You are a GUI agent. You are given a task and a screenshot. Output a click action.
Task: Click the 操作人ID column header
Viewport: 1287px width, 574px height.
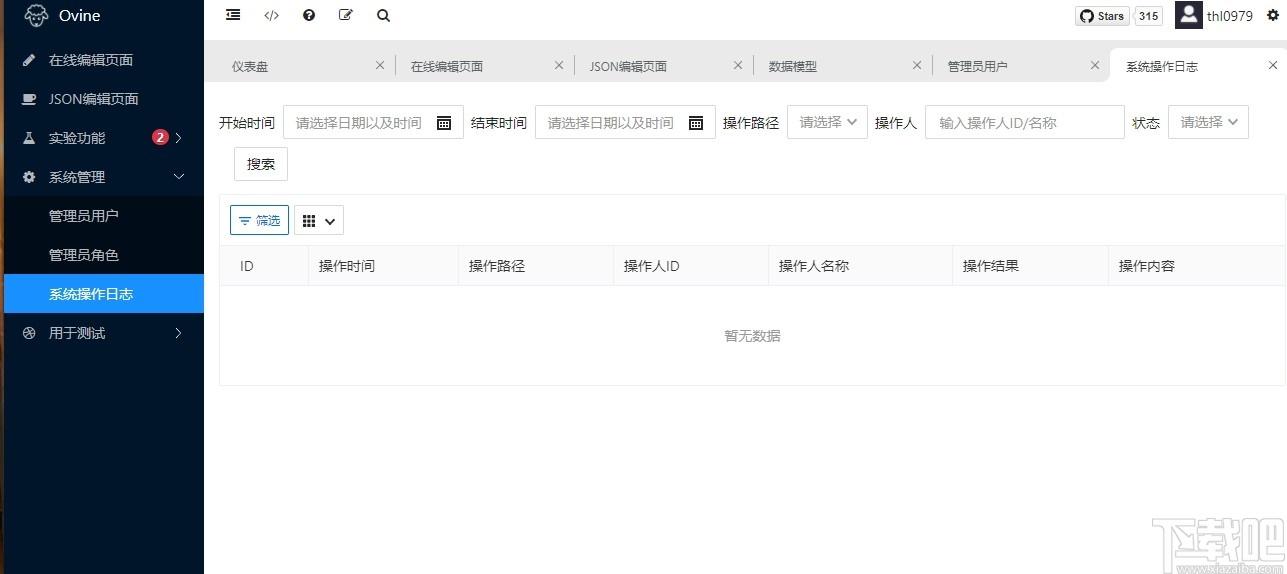[x=691, y=266]
